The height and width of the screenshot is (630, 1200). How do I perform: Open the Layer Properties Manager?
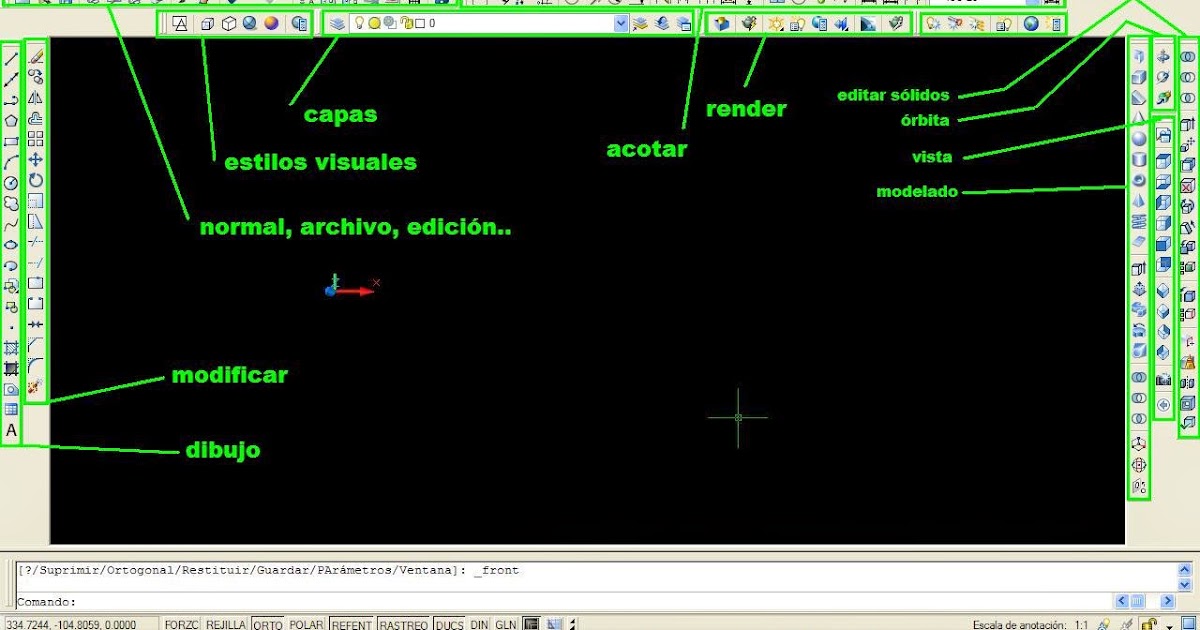click(336, 24)
